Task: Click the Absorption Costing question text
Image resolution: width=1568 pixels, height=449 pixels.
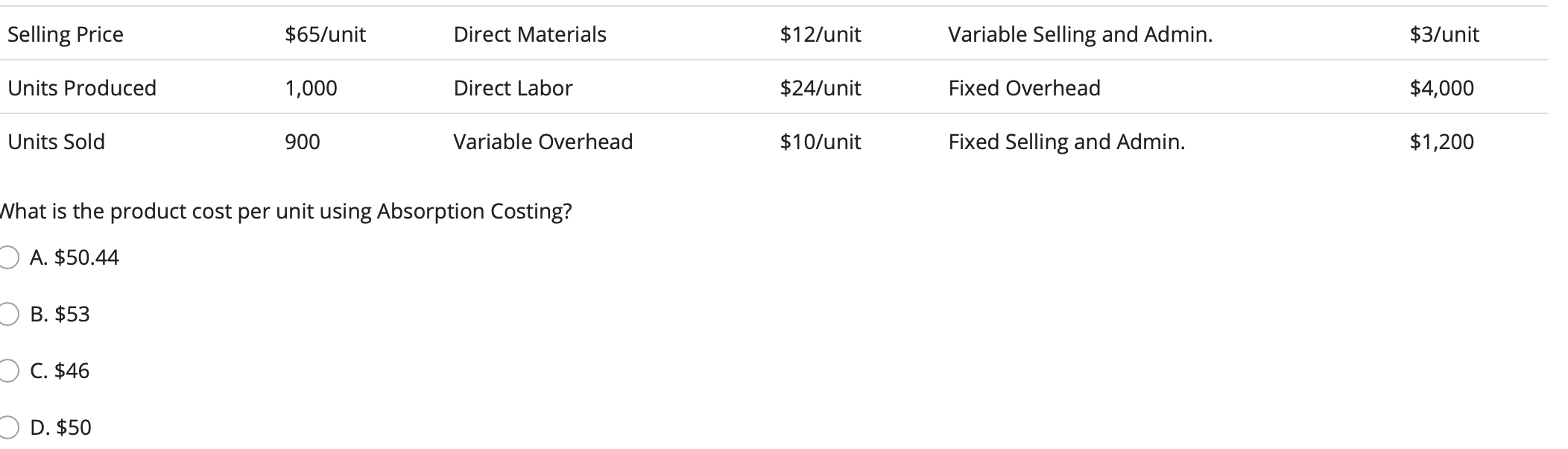Action: tap(285, 210)
